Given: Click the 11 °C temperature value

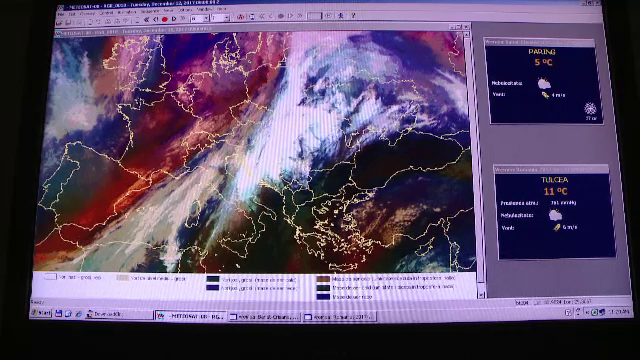Looking at the screenshot, I should pyautogui.click(x=555, y=191).
